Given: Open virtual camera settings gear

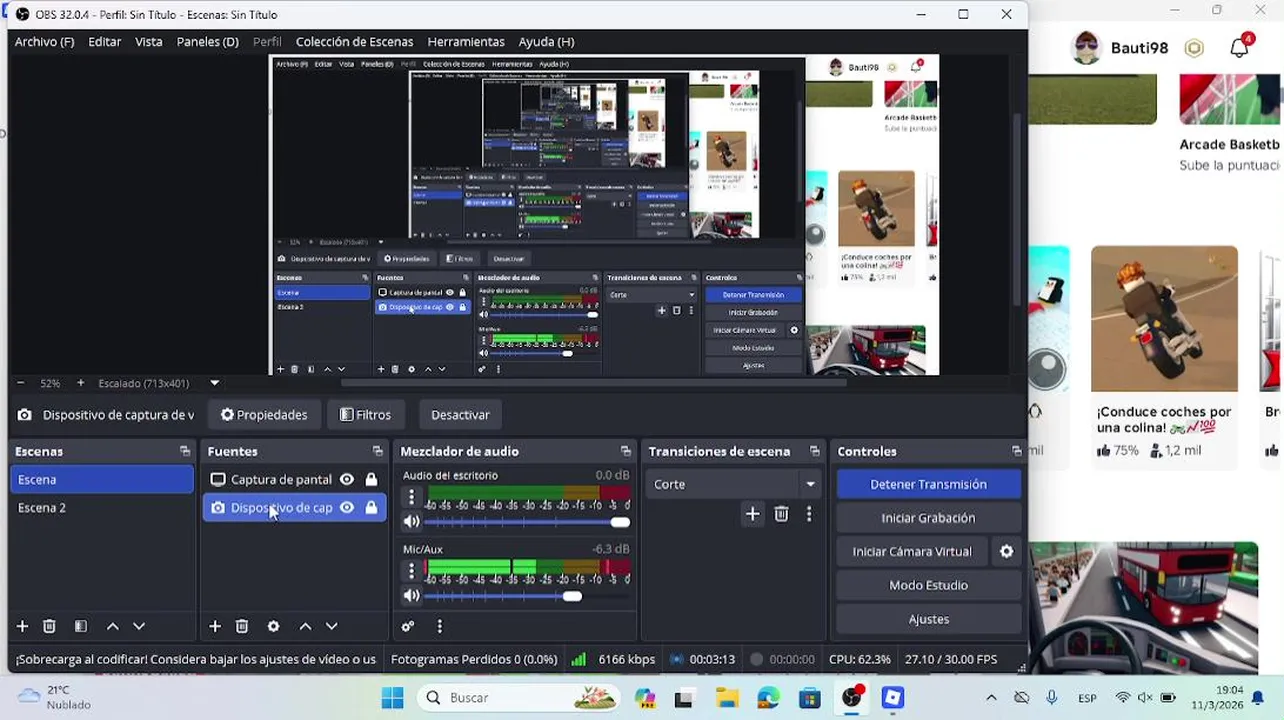Looking at the screenshot, I should 1007,551.
